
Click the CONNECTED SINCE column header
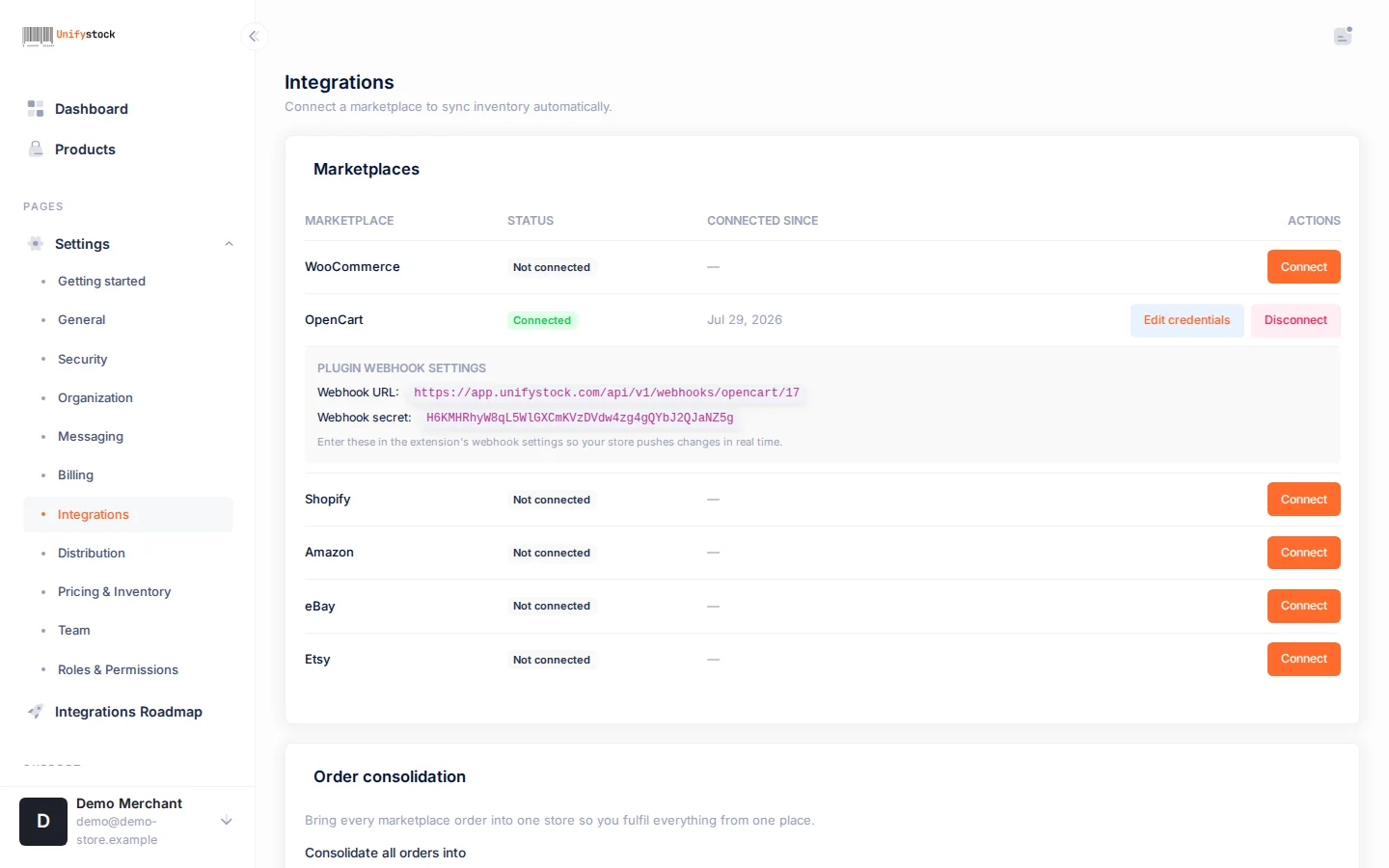[762, 221]
